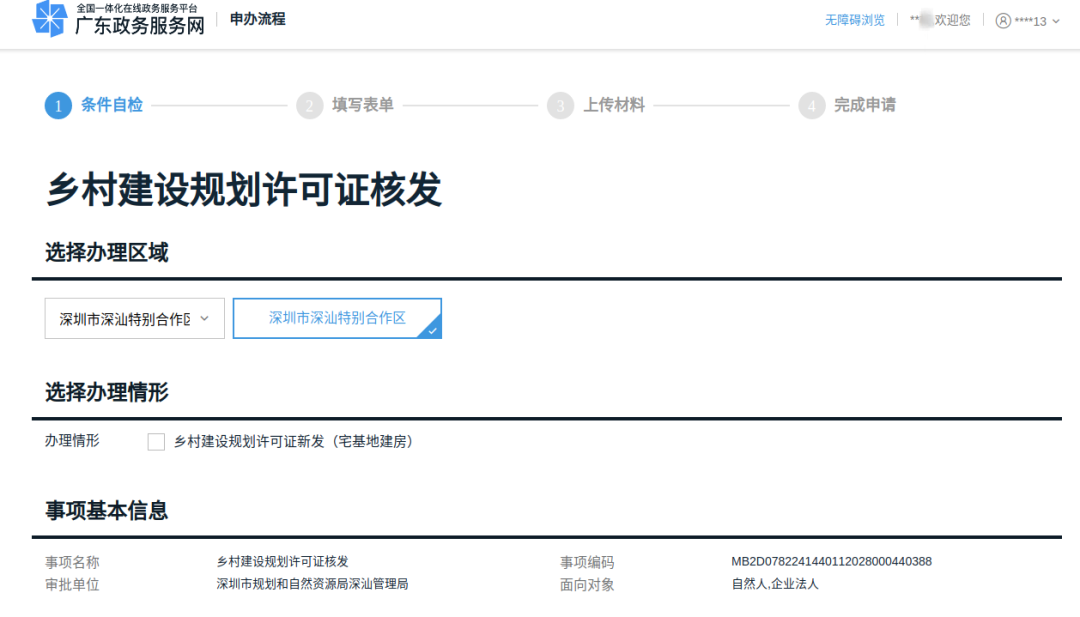Viewport: 1080px width, 617px height.
Task: Click the chevron arrow beside the username
Action: [x=1056, y=21]
